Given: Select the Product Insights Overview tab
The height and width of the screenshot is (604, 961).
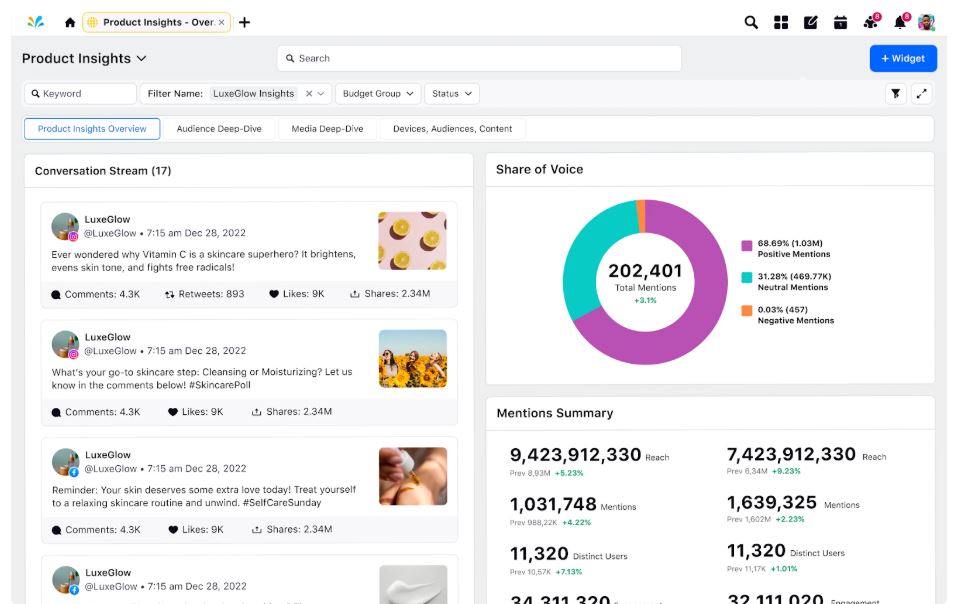Looking at the screenshot, I should (x=92, y=129).
